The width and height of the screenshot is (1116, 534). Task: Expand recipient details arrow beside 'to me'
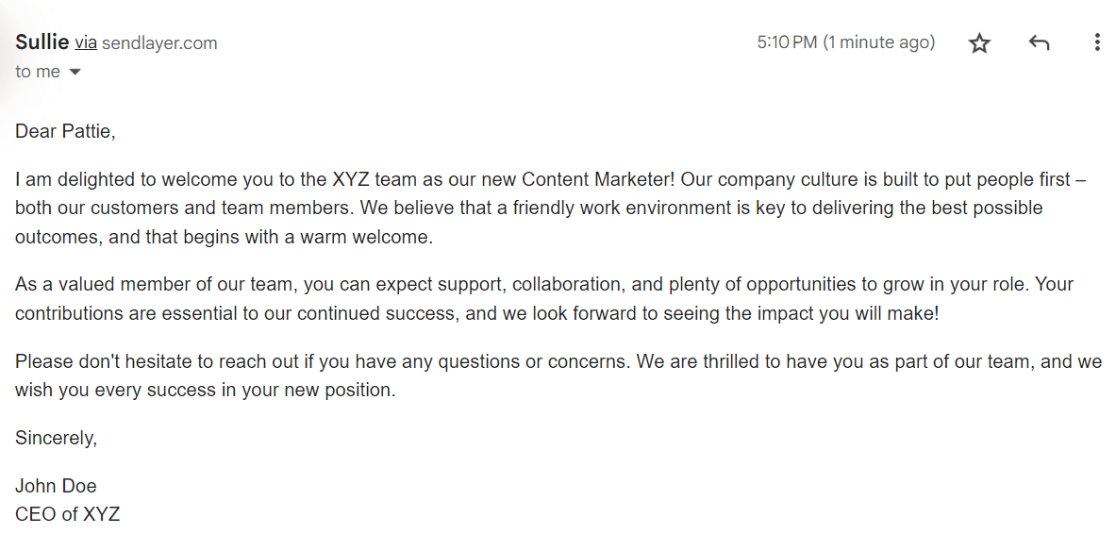point(75,72)
